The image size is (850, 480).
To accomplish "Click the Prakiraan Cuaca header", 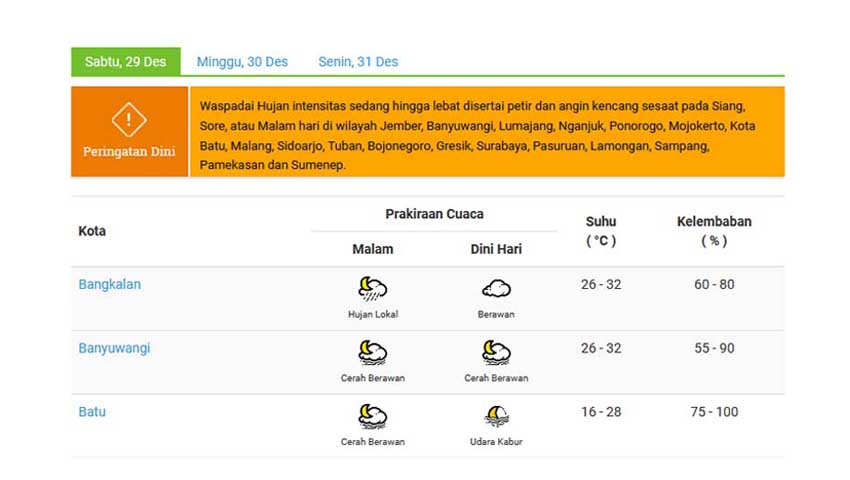I will pyautogui.click(x=434, y=214).
